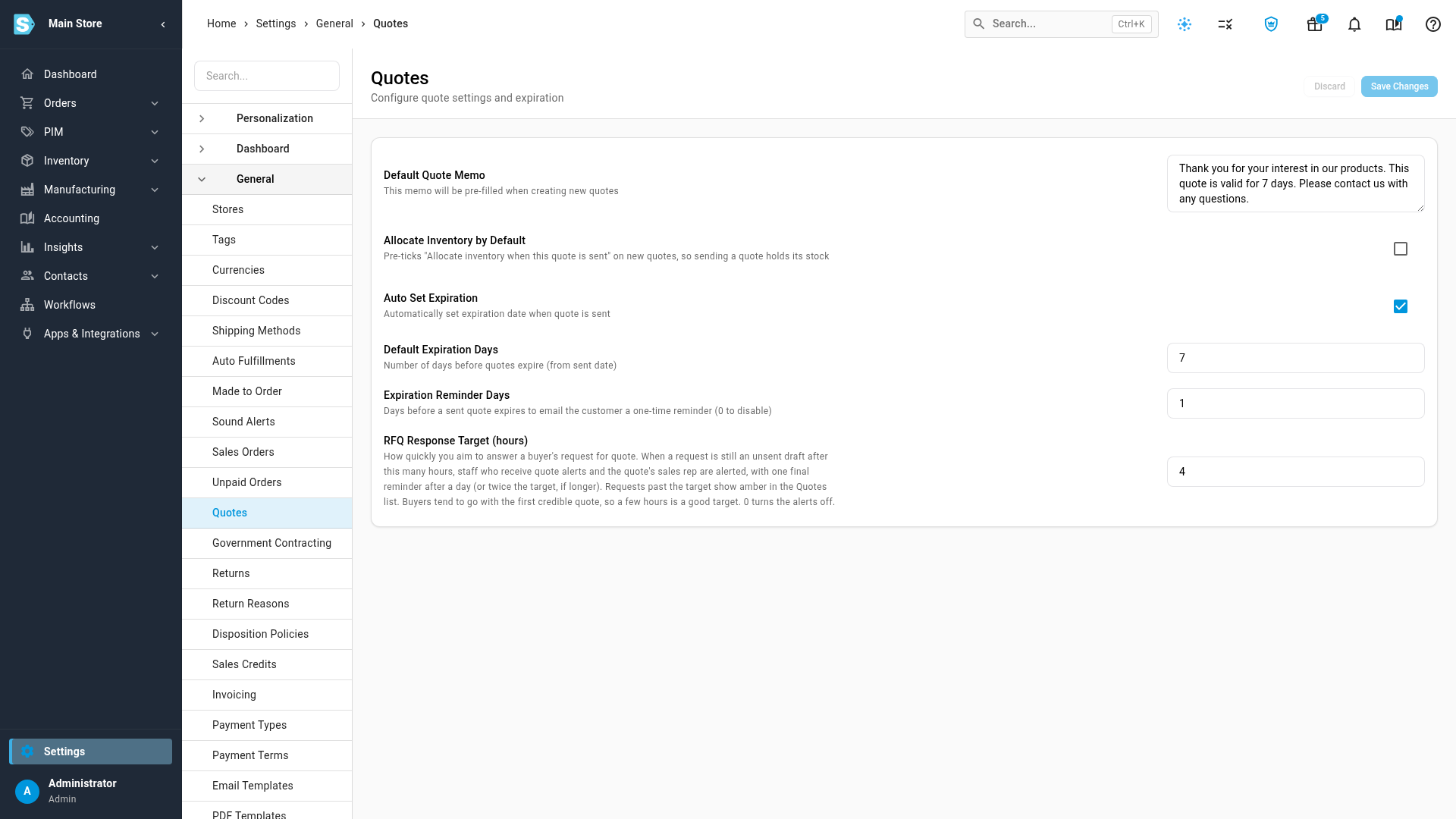The height and width of the screenshot is (819, 1456).
Task: Expand the Inventory menu
Action: pyautogui.click(x=91, y=161)
